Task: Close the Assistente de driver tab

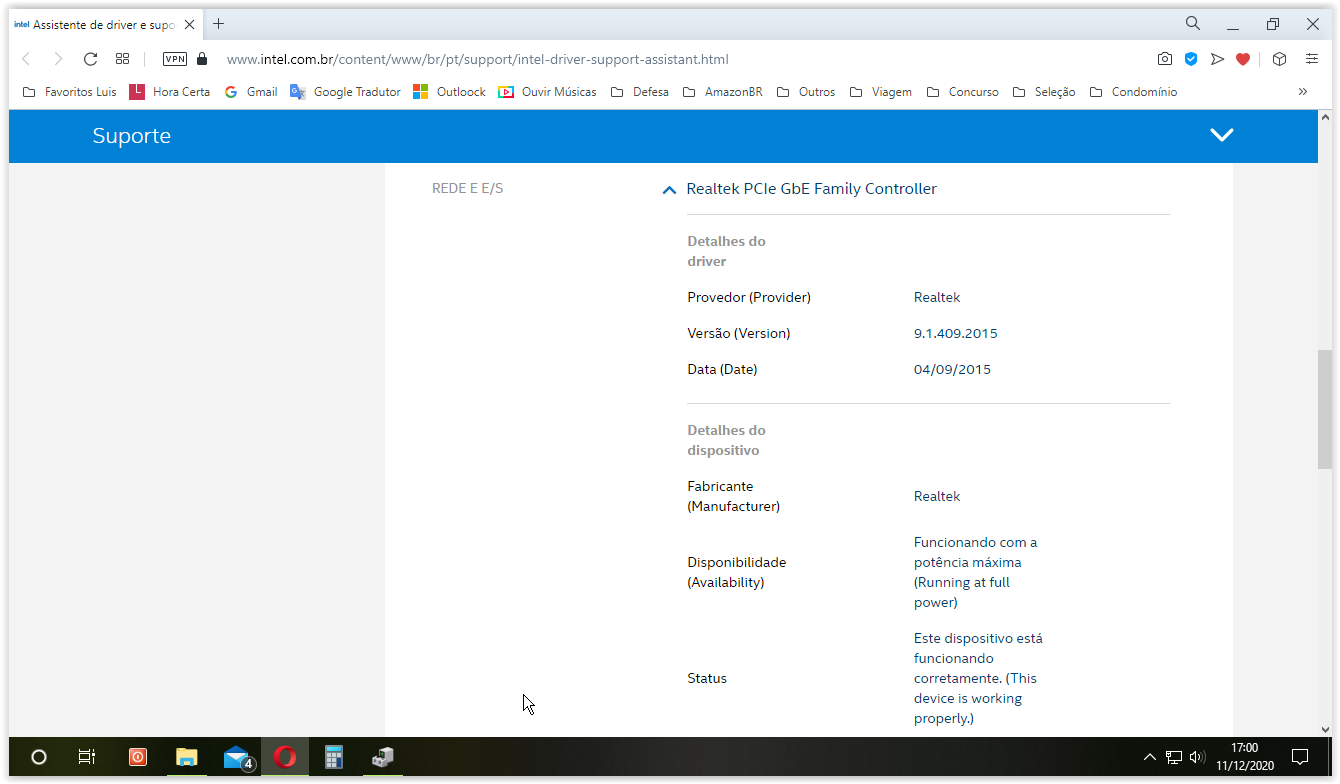Action: [x=190, y=24]
